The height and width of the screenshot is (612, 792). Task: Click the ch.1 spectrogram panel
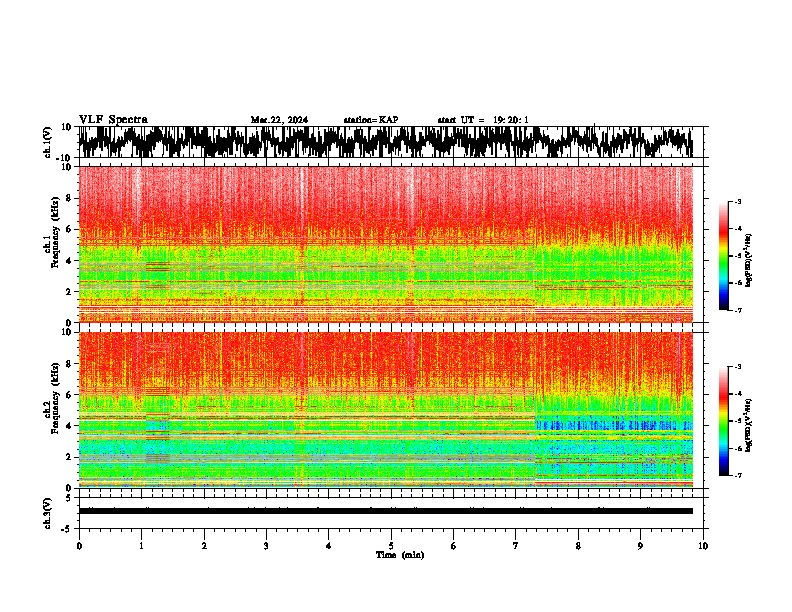pyautogui.click(x=386, y=244)
